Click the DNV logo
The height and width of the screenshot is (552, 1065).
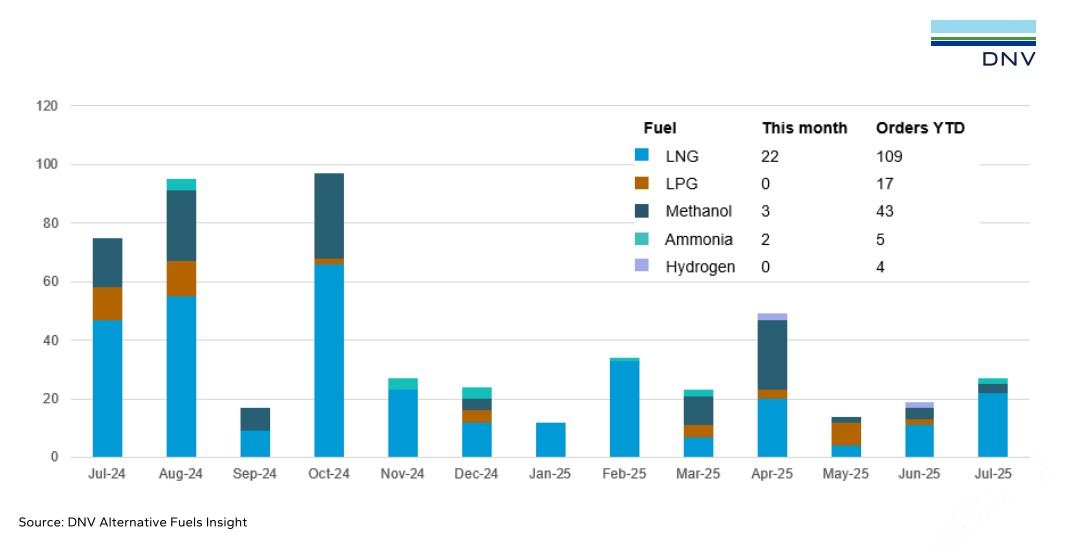[x=983, y=43]
